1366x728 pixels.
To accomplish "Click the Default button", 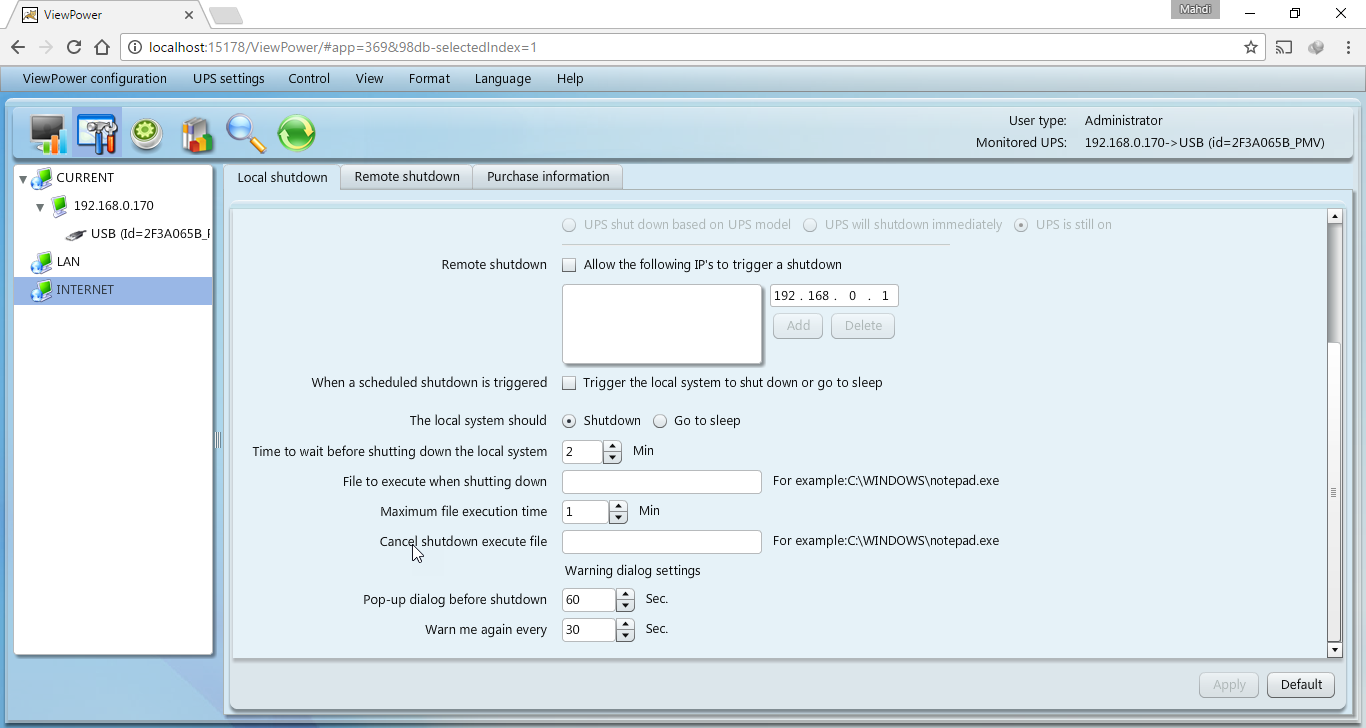I will tap(1301, 685).
